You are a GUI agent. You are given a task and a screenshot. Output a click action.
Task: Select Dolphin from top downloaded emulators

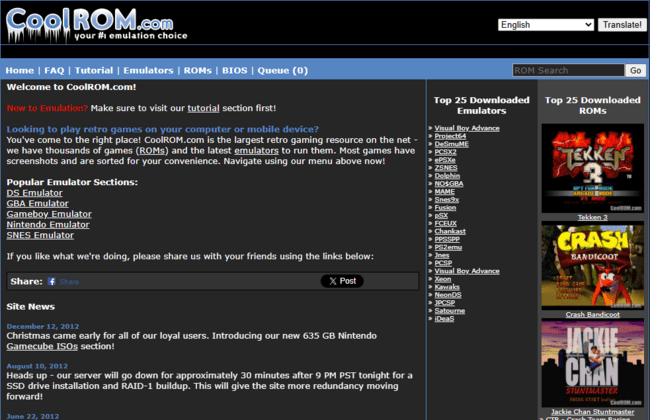(x=449, y=175)
